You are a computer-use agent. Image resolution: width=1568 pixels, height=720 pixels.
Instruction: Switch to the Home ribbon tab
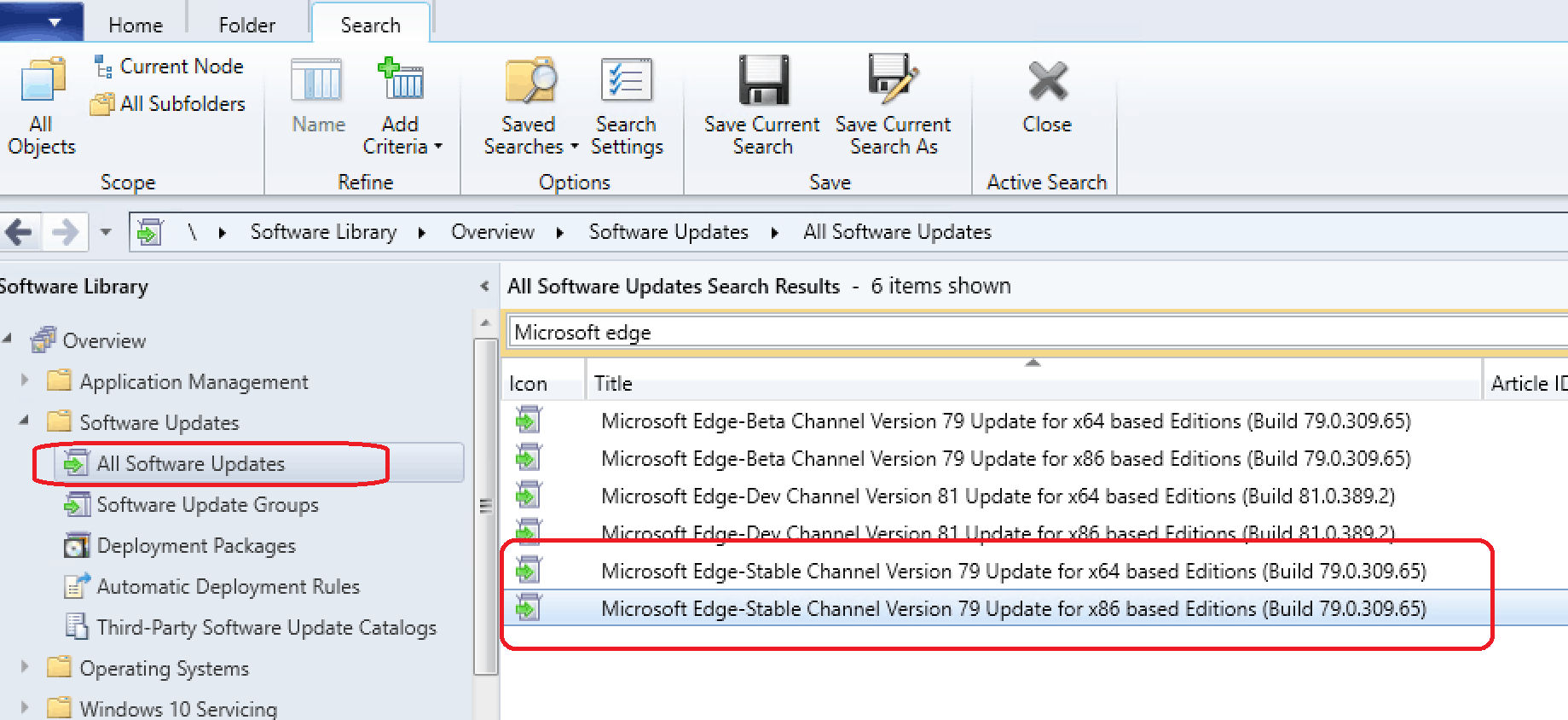click(136, 25)
